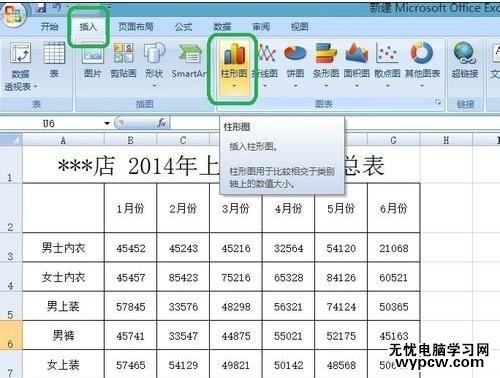Select column H header

pyautogui.click(x=446, y=140)
